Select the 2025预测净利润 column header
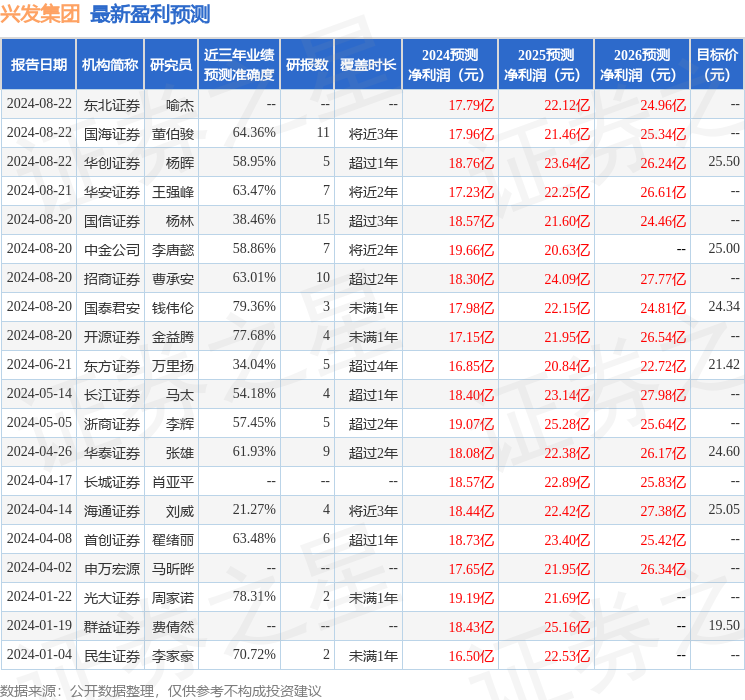 (x=546, y=65)
